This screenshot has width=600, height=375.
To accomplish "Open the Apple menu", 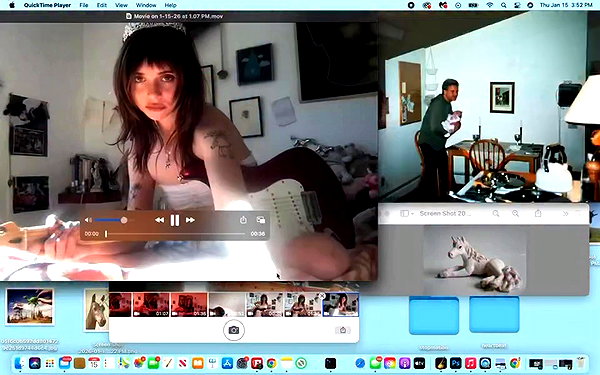I will point(12,5).
